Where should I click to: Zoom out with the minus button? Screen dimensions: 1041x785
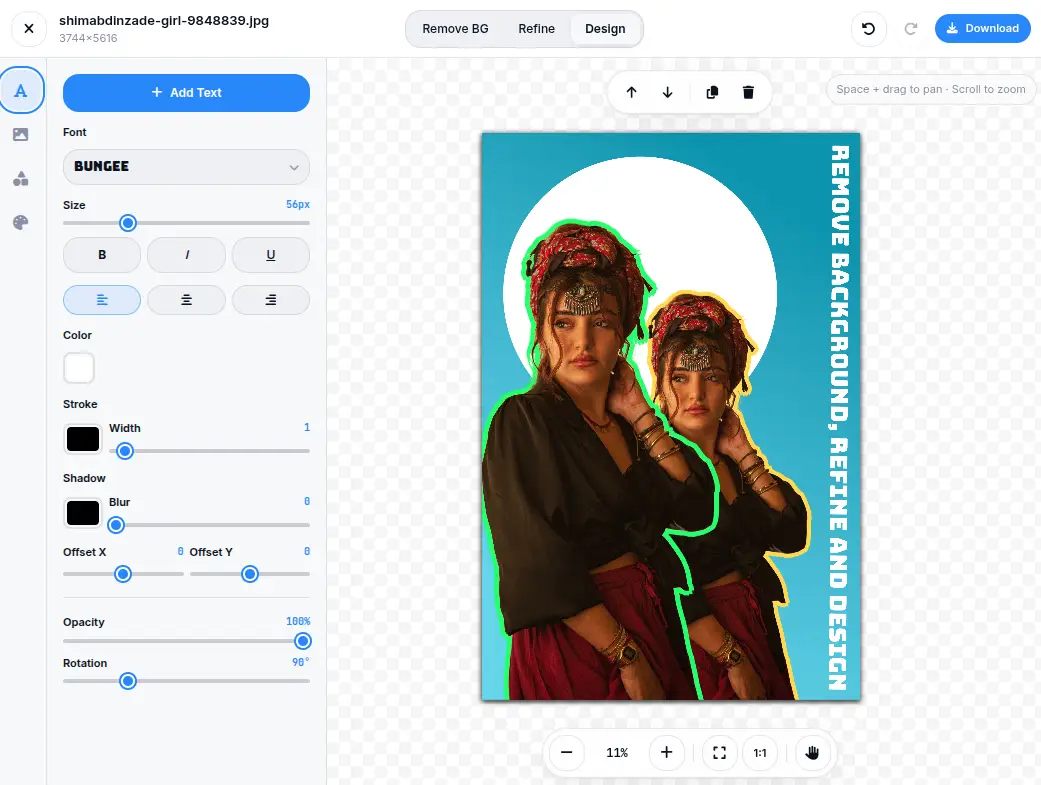point(566,752)
